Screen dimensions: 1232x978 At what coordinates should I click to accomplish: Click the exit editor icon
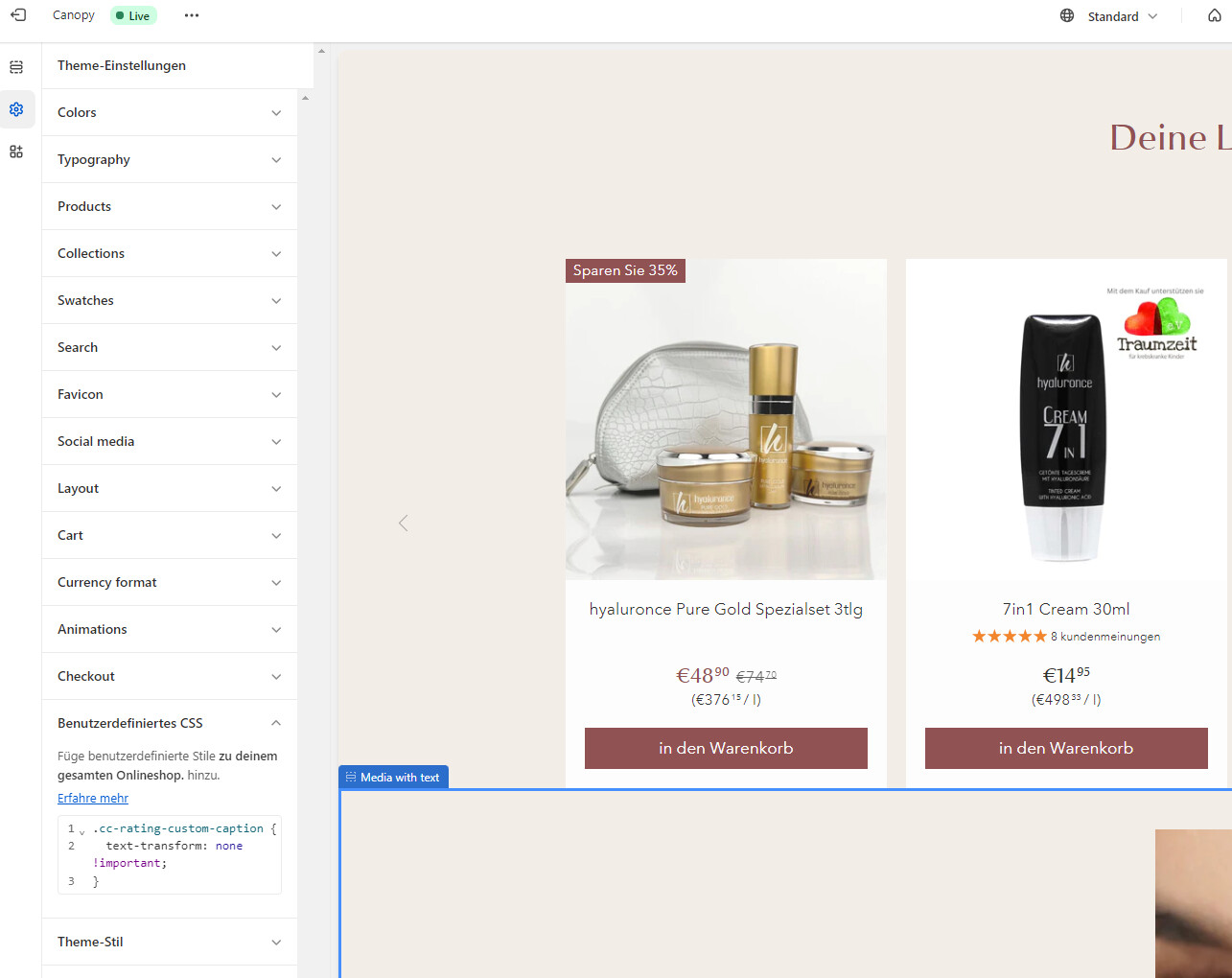18,15
